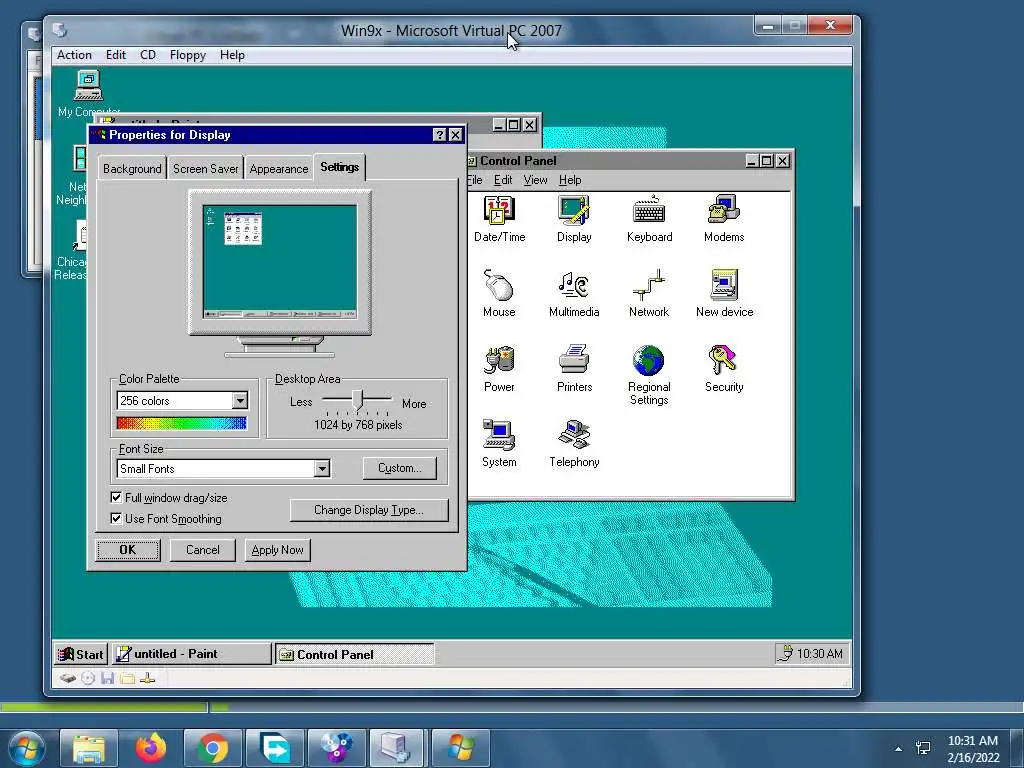
Task: Click Control Panel button in guest taskbar
Action: 354,654
